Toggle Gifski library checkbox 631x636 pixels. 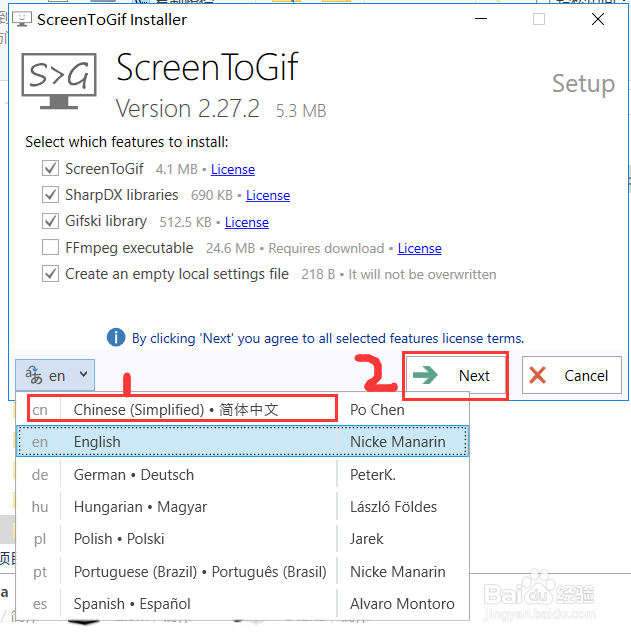(x=50, y=221)
